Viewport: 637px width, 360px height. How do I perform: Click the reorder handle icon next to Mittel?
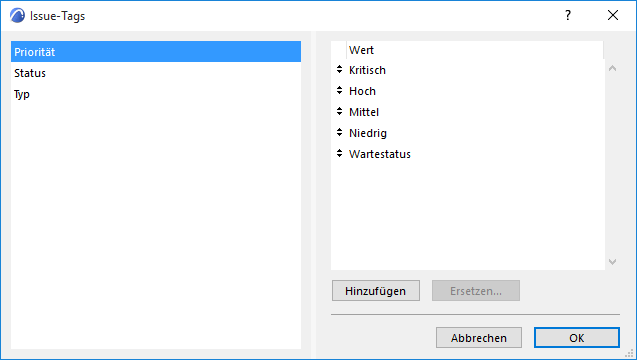point(340,111)
